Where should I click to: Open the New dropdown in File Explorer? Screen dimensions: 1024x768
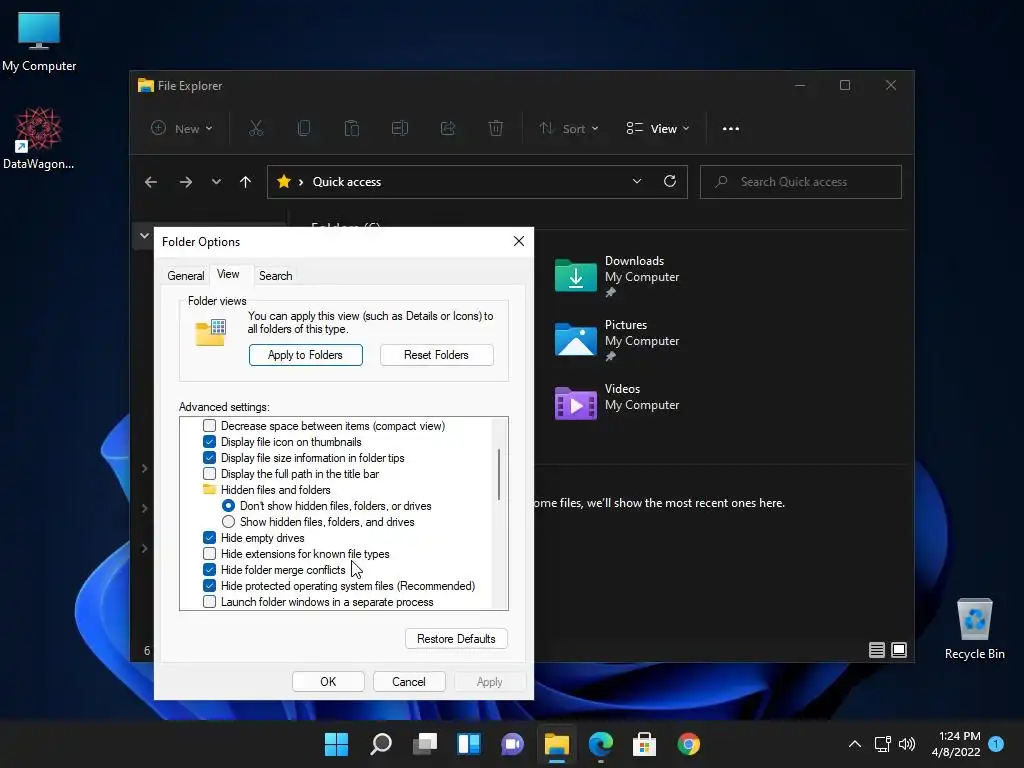click(182, 129)
